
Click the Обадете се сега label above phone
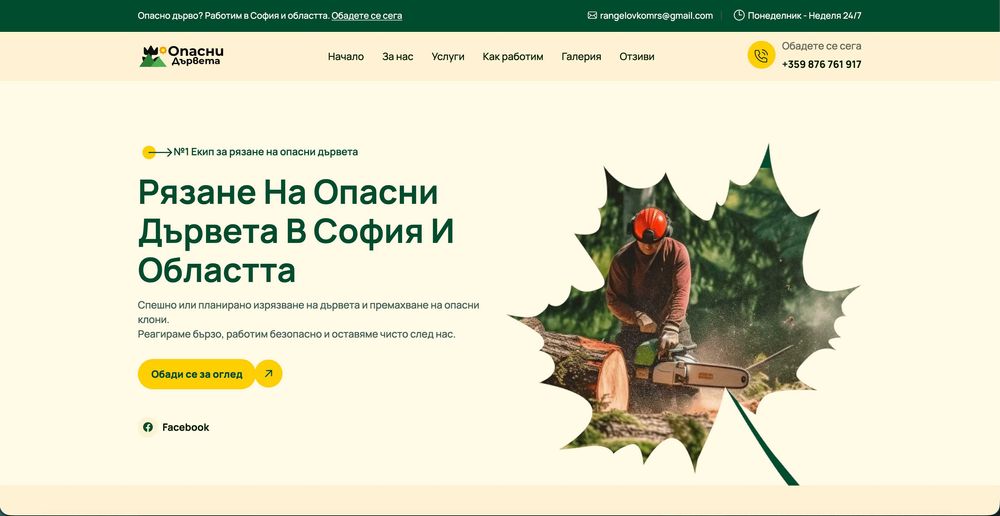(x=821, y=46)
